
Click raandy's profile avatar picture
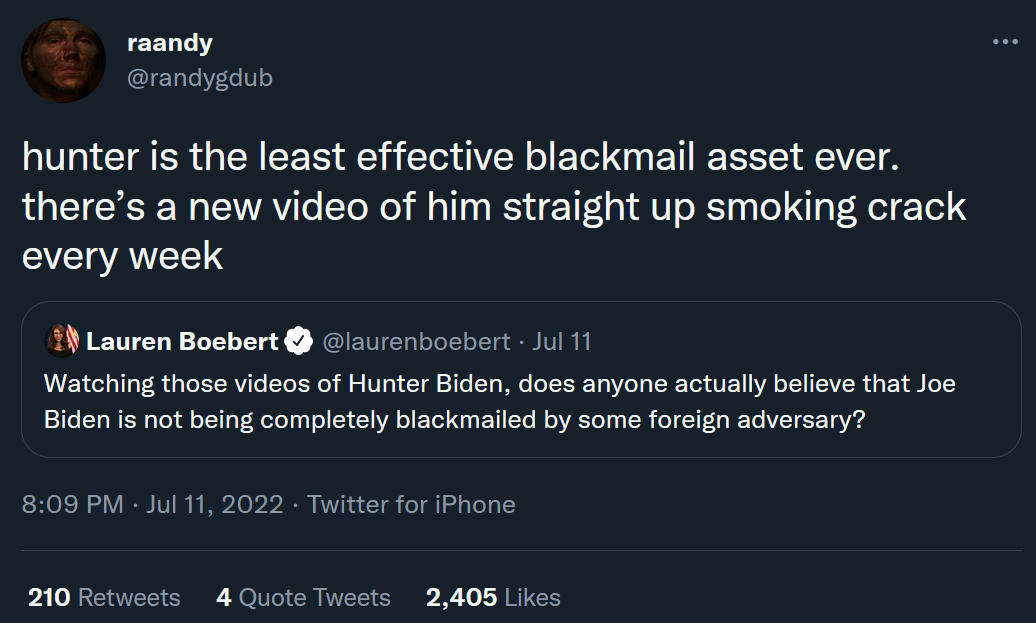click(63, 61)
